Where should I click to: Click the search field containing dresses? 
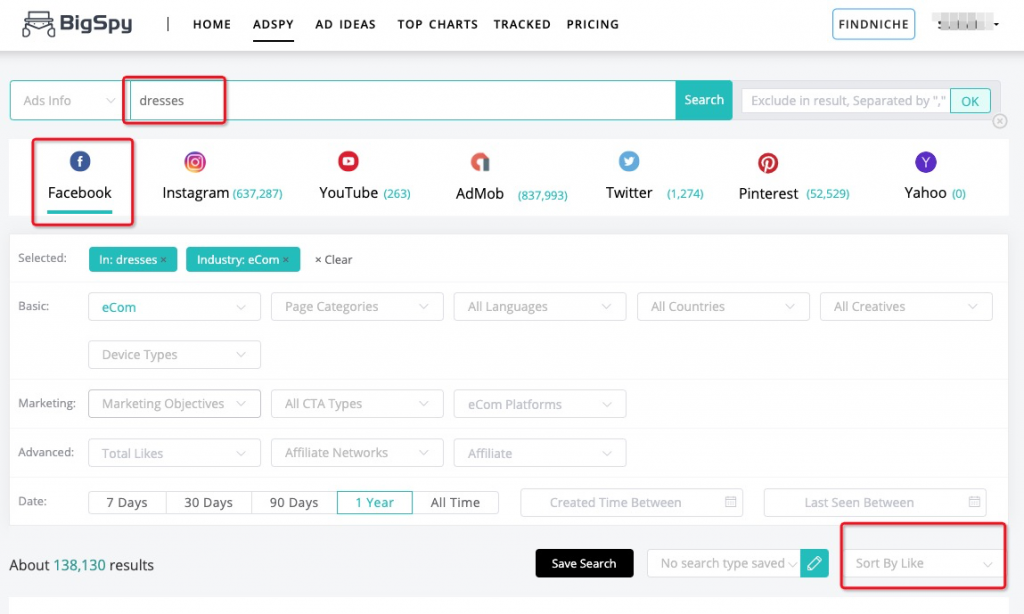(402, 101)
